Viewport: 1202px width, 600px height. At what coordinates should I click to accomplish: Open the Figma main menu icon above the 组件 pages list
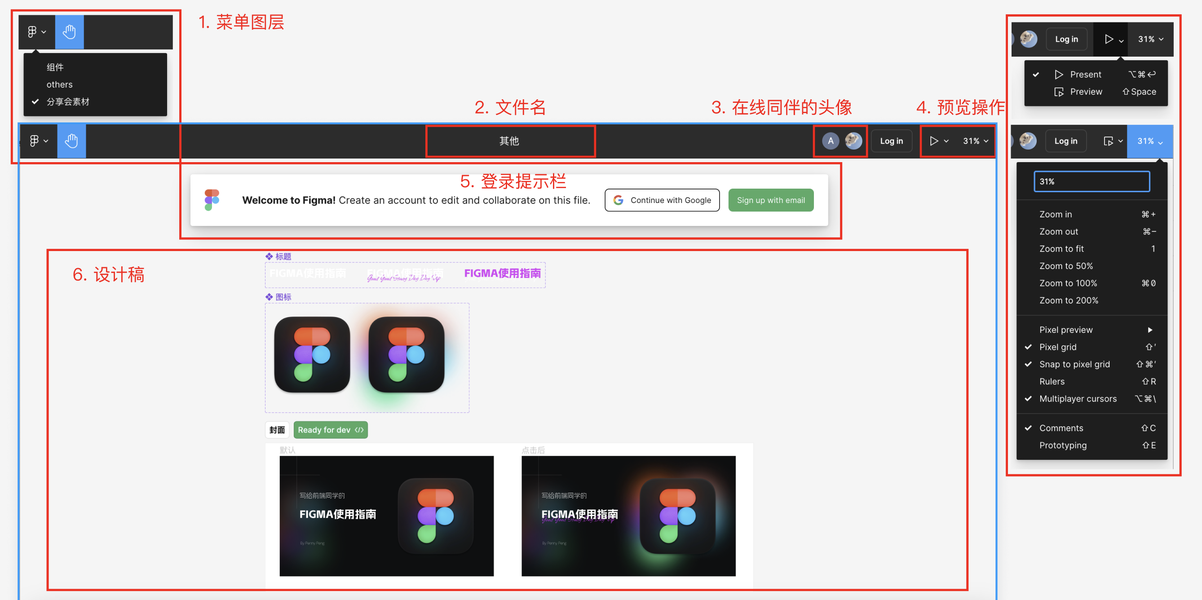point(36,32)
